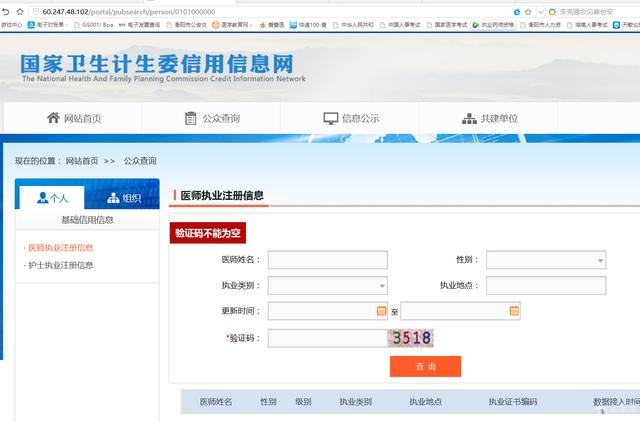Click the 医师姓名 input field
The image size is (640, 422).
(x=328, y=260)
